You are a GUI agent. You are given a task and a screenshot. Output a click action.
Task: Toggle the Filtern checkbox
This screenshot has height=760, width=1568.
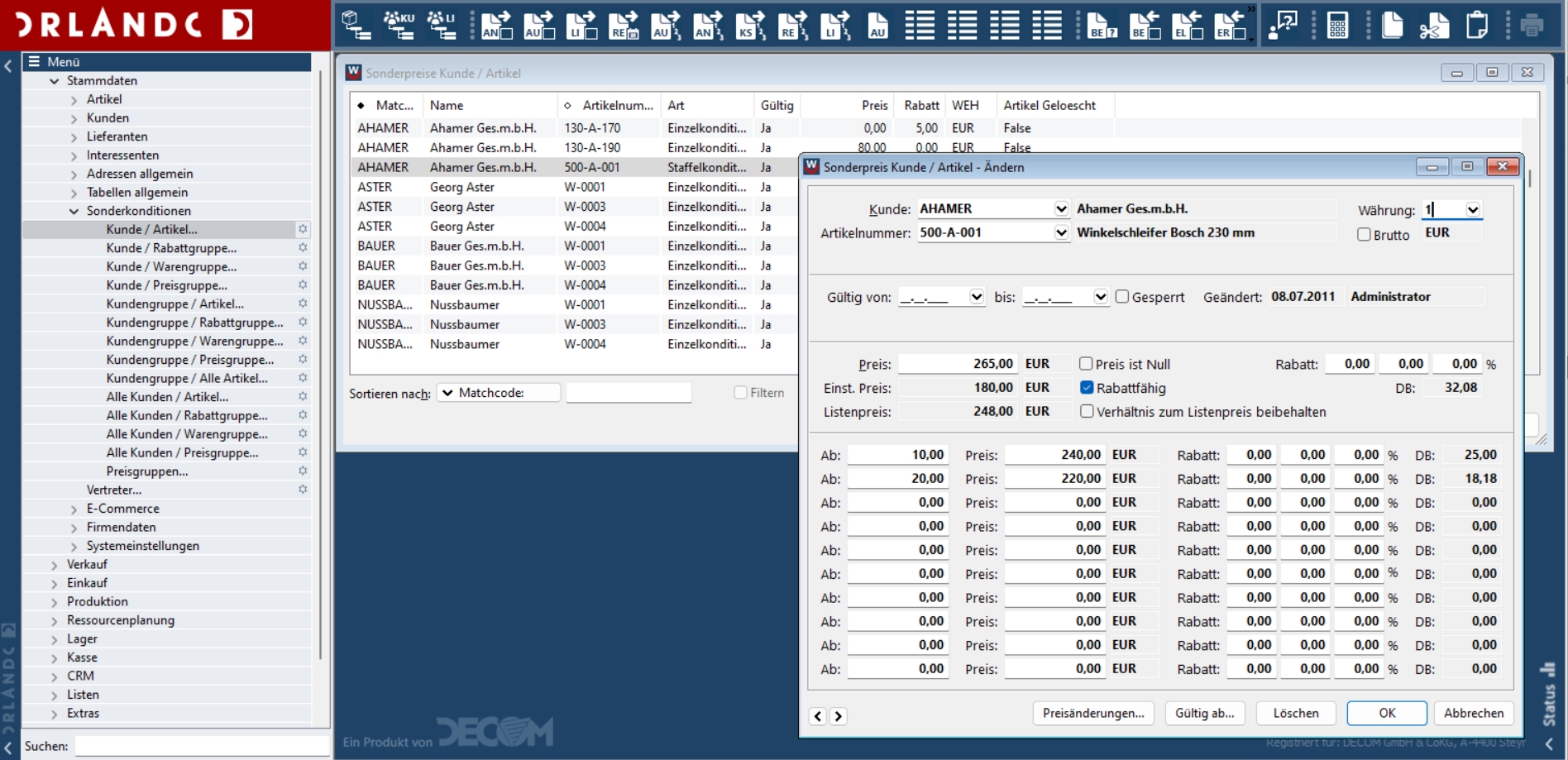click(740, 393)
